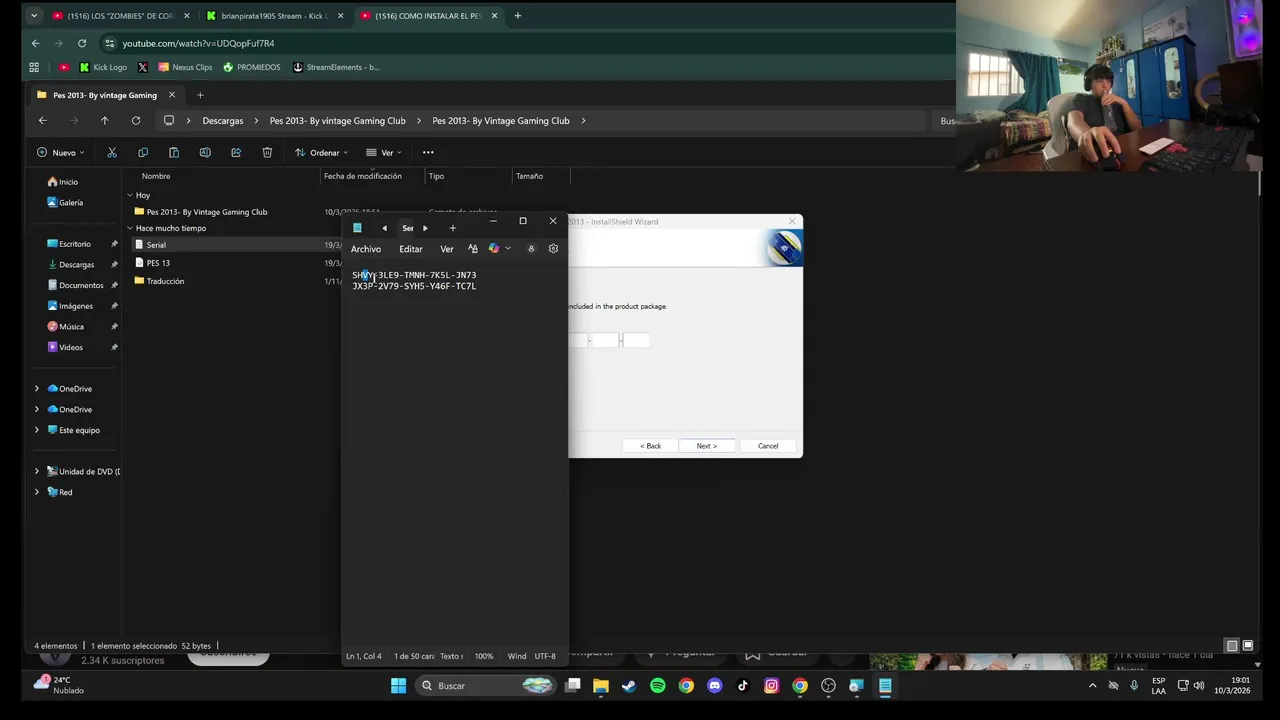Go up one folder level in Explorer
Screen dimensions: 1280x720
[104, 120]
